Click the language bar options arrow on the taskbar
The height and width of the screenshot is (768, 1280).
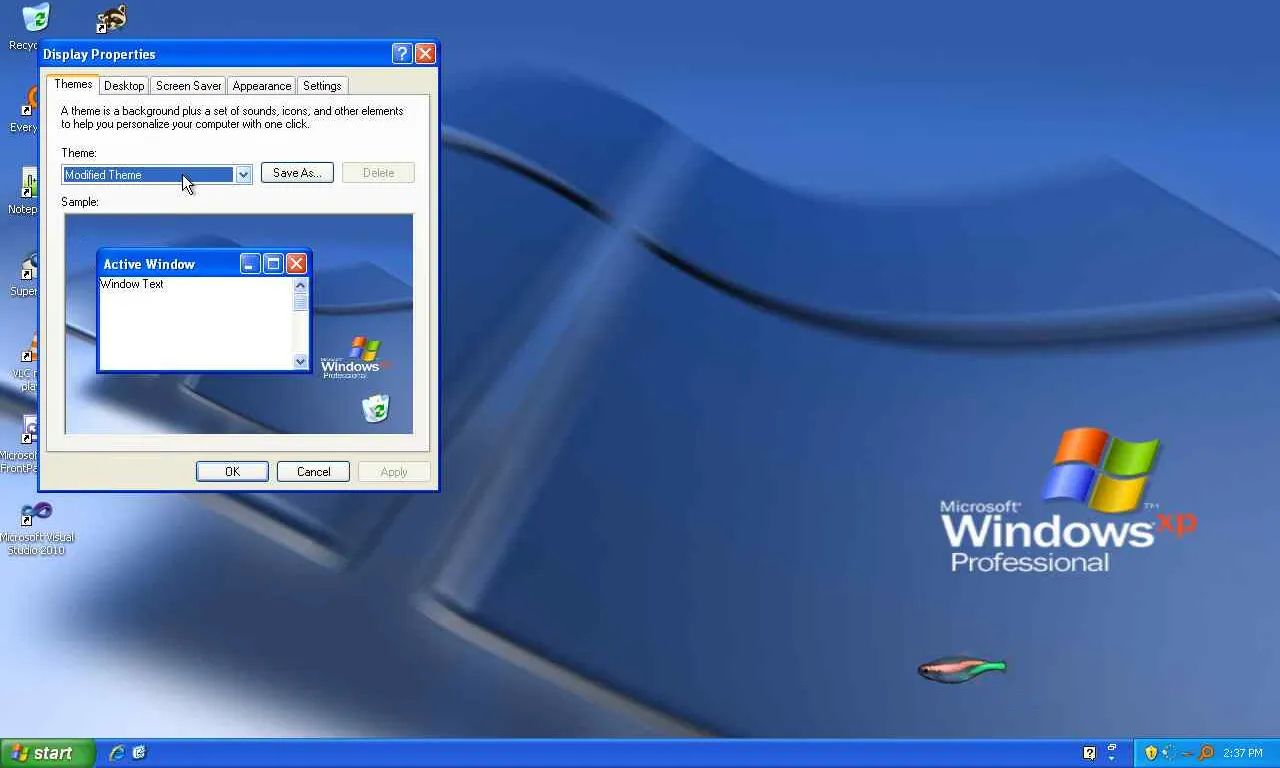tap(1112, 759)
